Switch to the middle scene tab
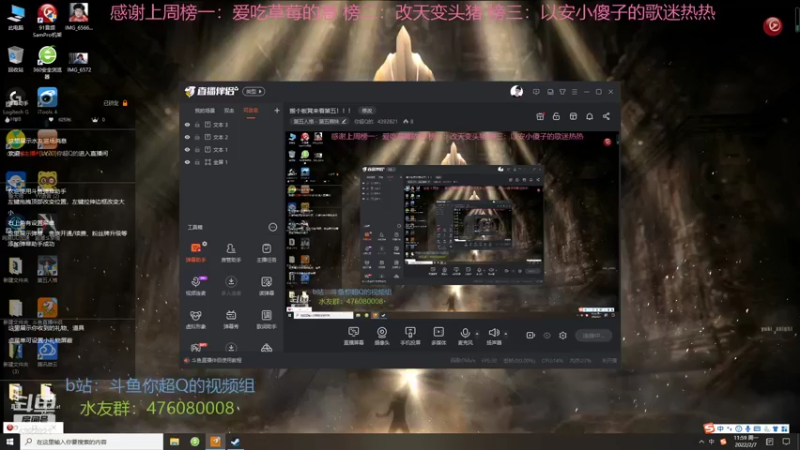This screenshot has width=800, height=450. click(x=229, y=111)
